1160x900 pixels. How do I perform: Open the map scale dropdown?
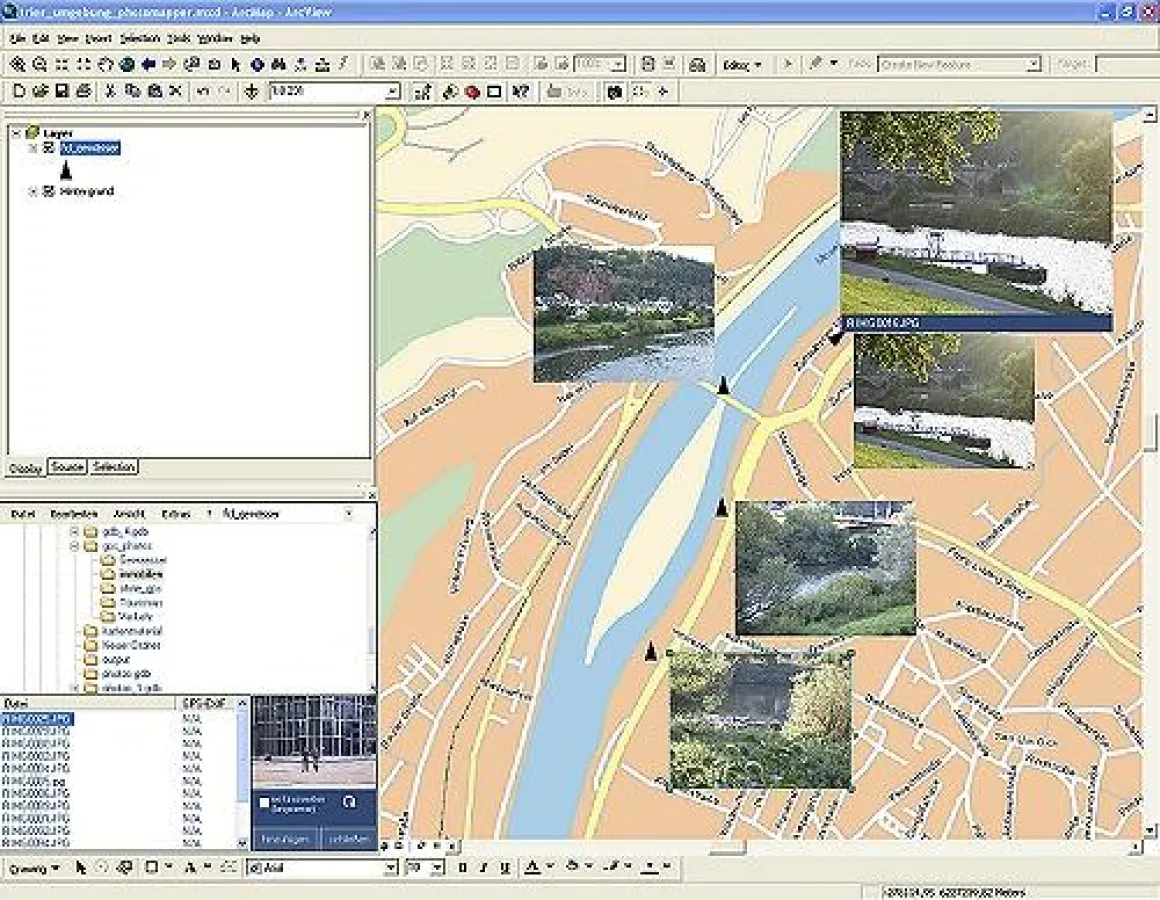pos(391,91)
